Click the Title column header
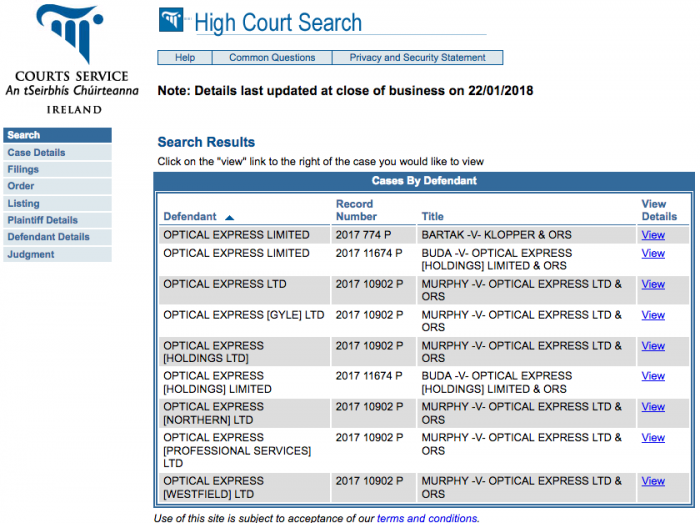Image resolution: width=700 pixels, height=523 pixels. click(x=433, y=216)
